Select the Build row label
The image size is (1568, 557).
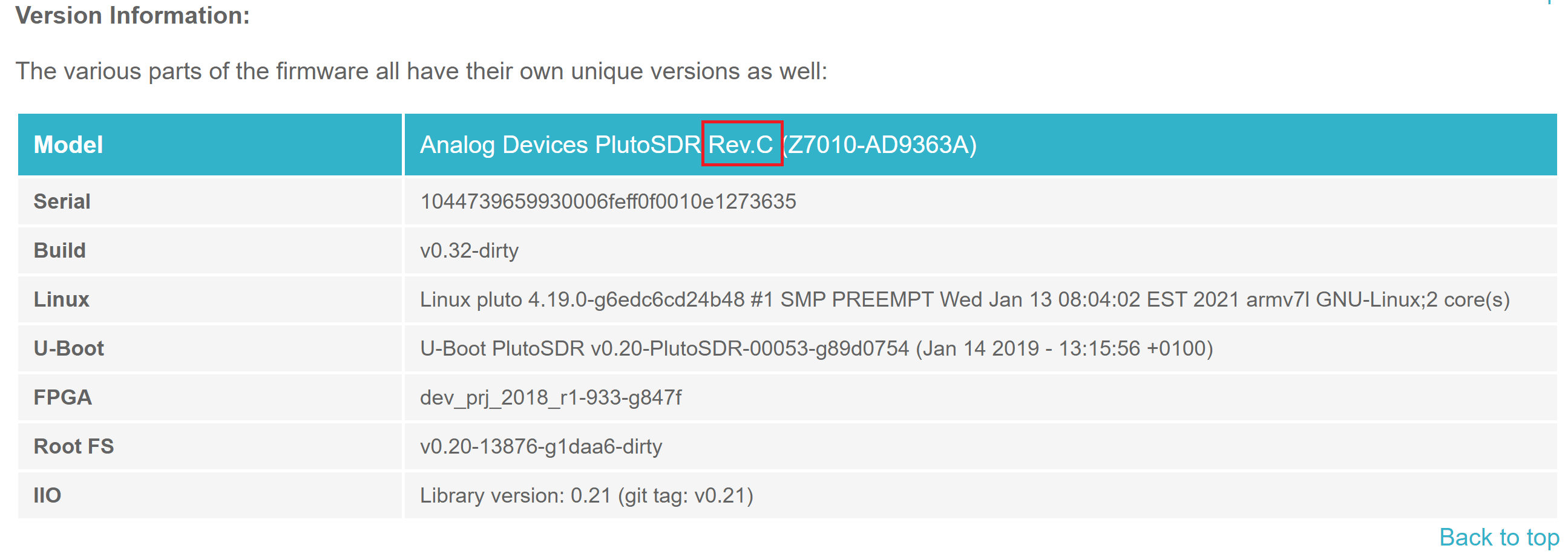(x=60, y=250)
